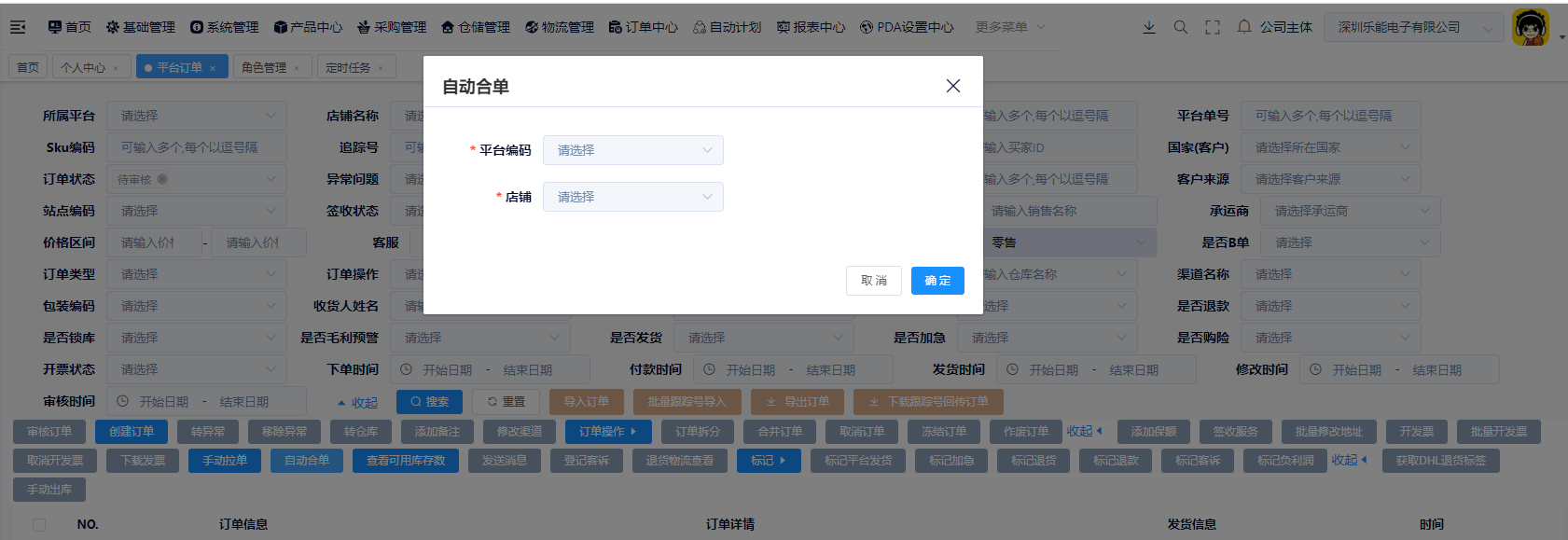Open the 仓储管理 menu
The image size is (1568, 540).
(x=476, y=27)
